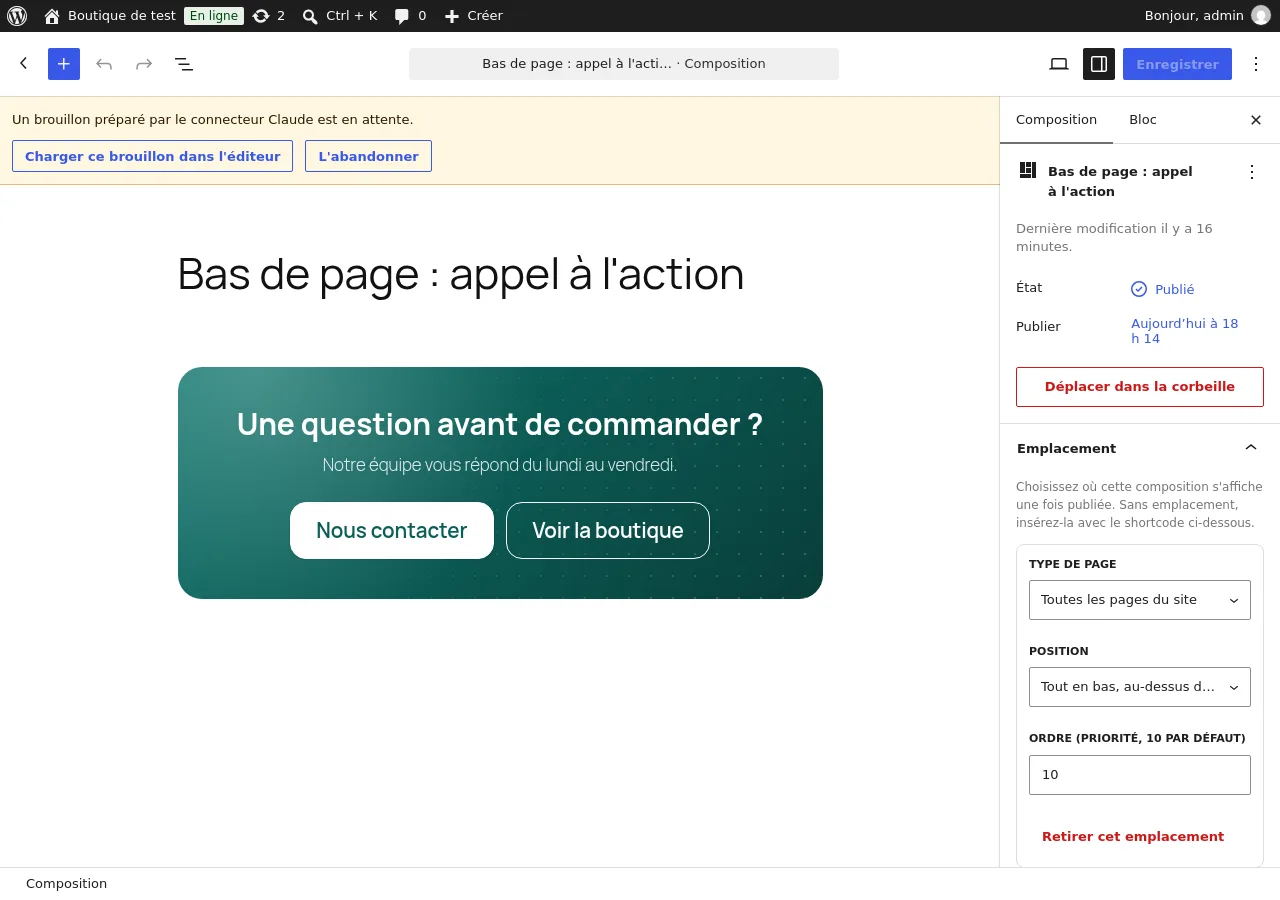Select the Notre équipe vous répond paragraph
Image resolution: width=1280 pixels, height=900 pixels.
[x=500, y=465]
